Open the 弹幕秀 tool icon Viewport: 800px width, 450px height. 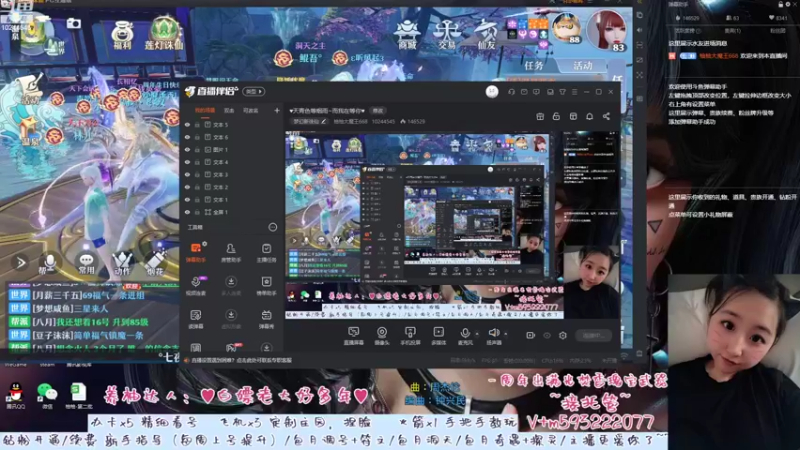click(266, 318)
